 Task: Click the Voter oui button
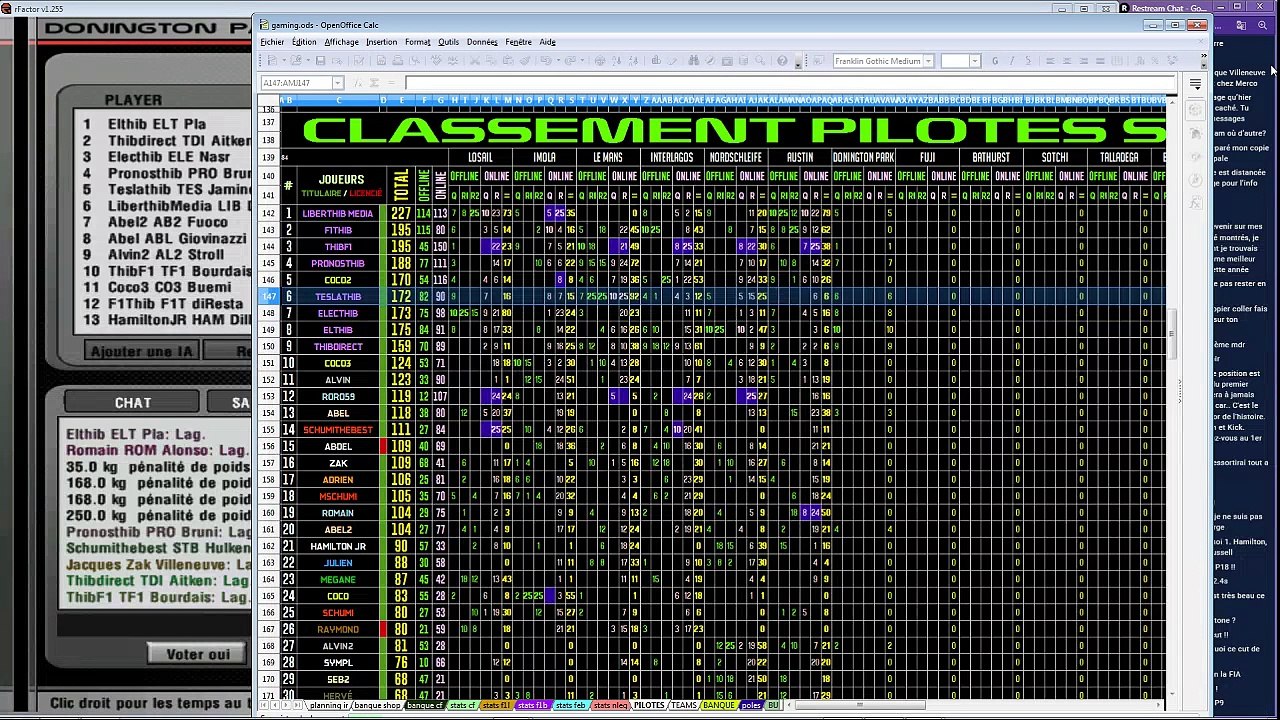coord(198,654)
